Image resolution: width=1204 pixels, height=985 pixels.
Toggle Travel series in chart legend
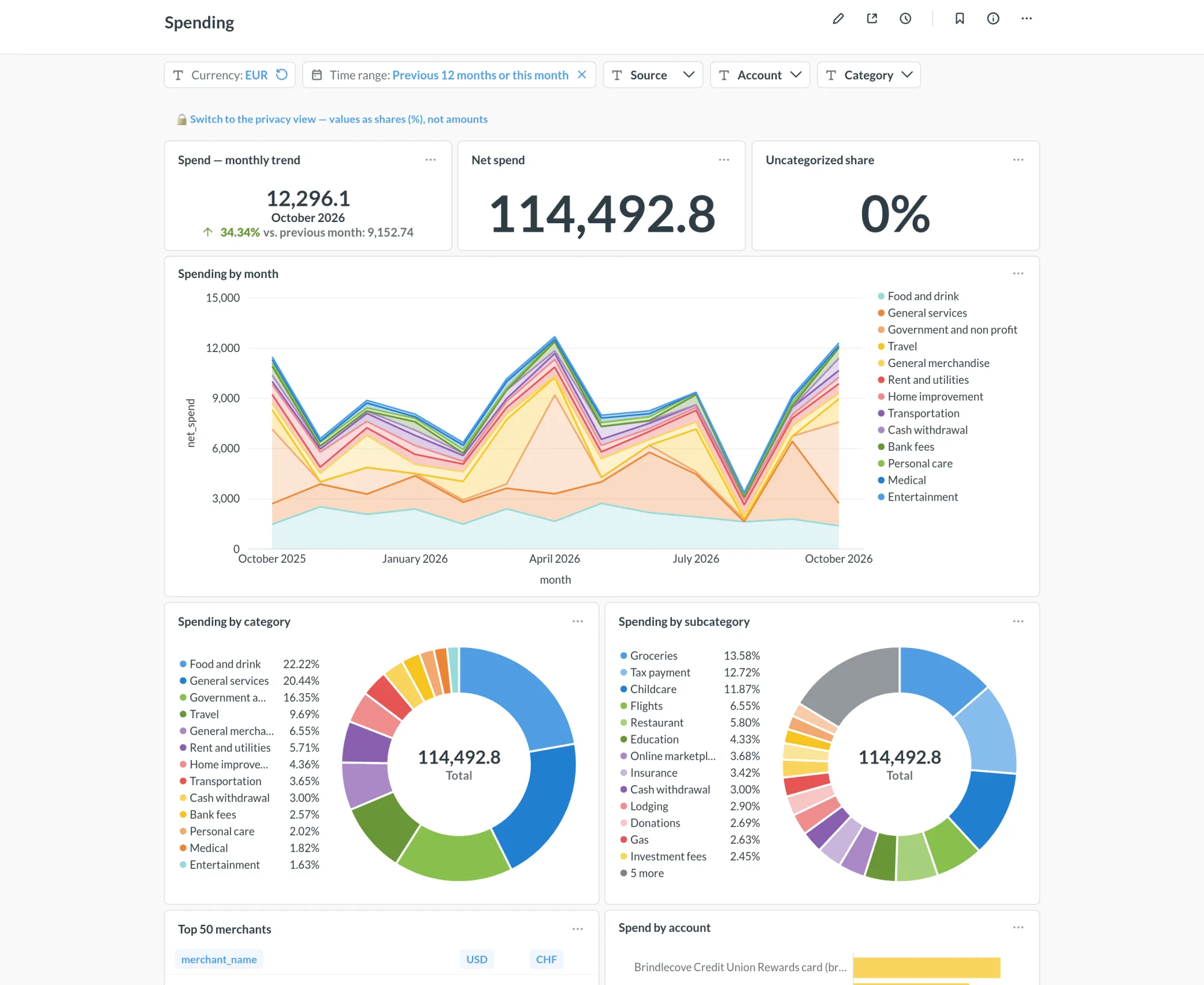pyautogui.click(x=897, y=347)
